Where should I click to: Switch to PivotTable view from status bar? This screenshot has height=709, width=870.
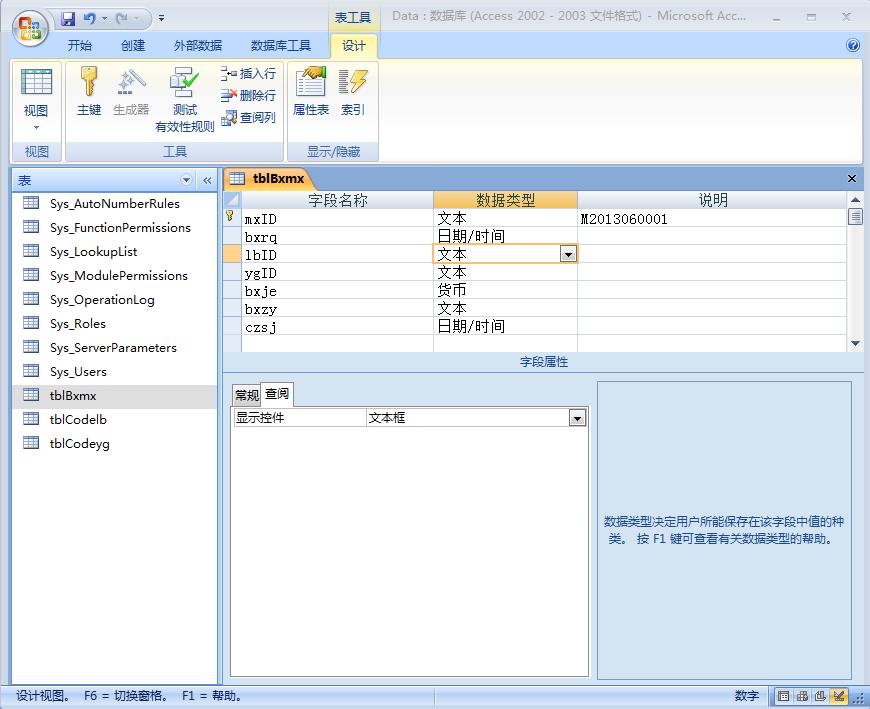click(802, 696)
